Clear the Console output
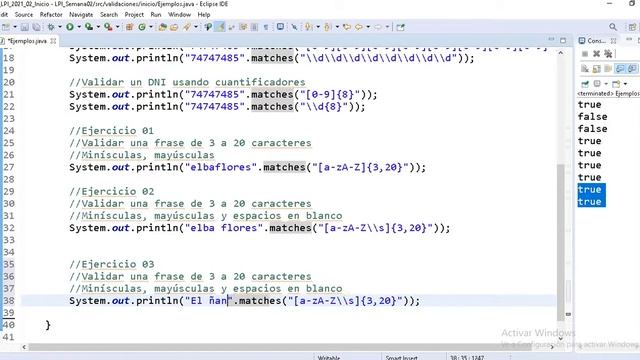 [x=585, y=69]
